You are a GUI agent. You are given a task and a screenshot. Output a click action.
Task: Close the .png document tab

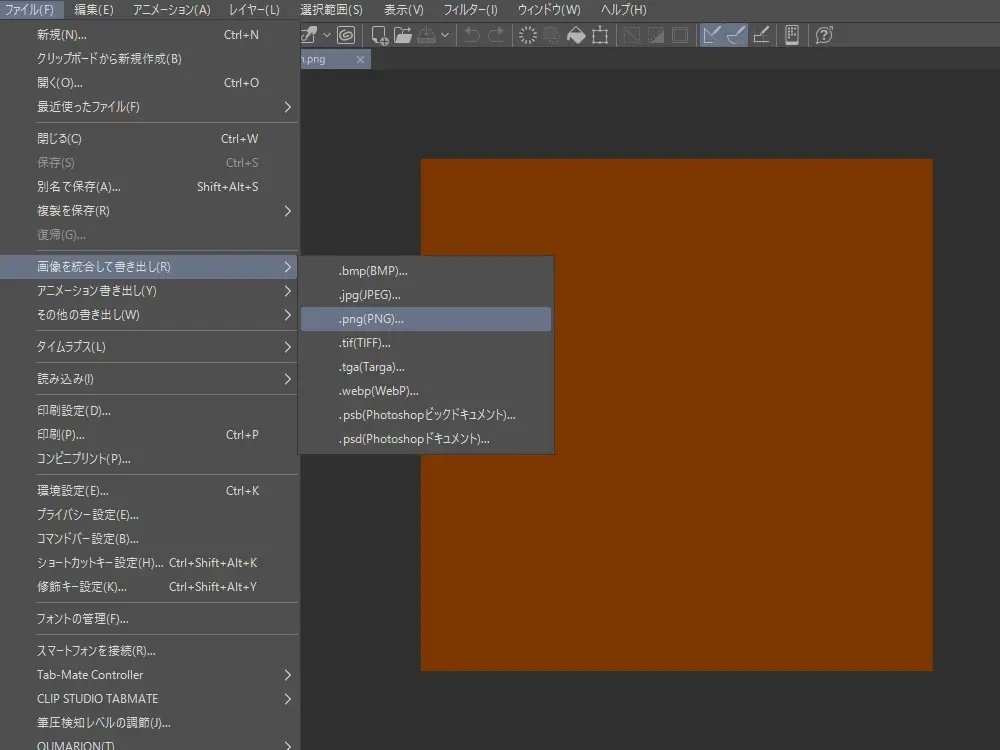(x=361, y=59)
